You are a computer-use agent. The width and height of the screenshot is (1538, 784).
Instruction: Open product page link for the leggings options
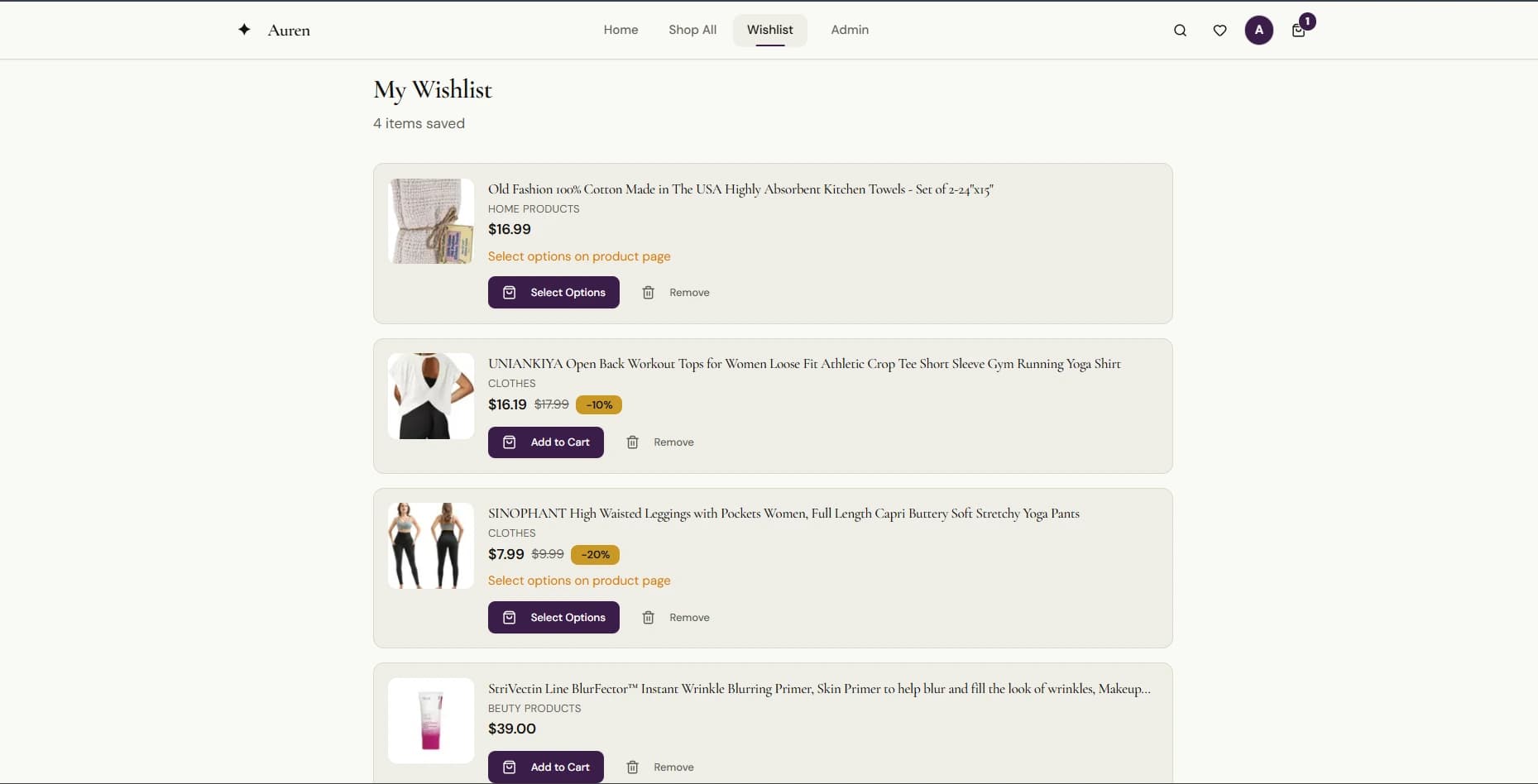579,581
